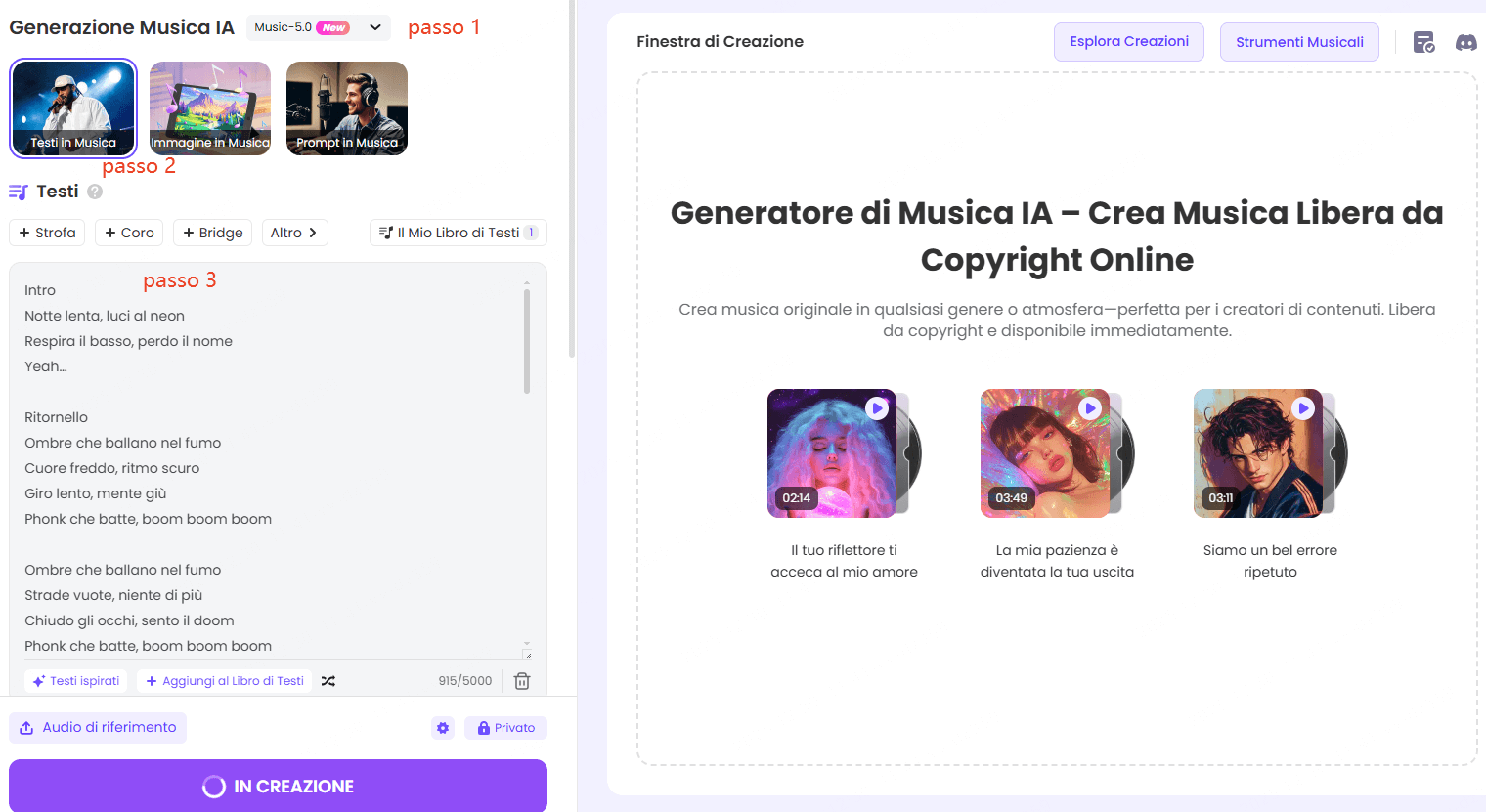The image size is (1486, 812).
Task: Select the 'Immagine in Musica' mode
Action: click(209, 108)
